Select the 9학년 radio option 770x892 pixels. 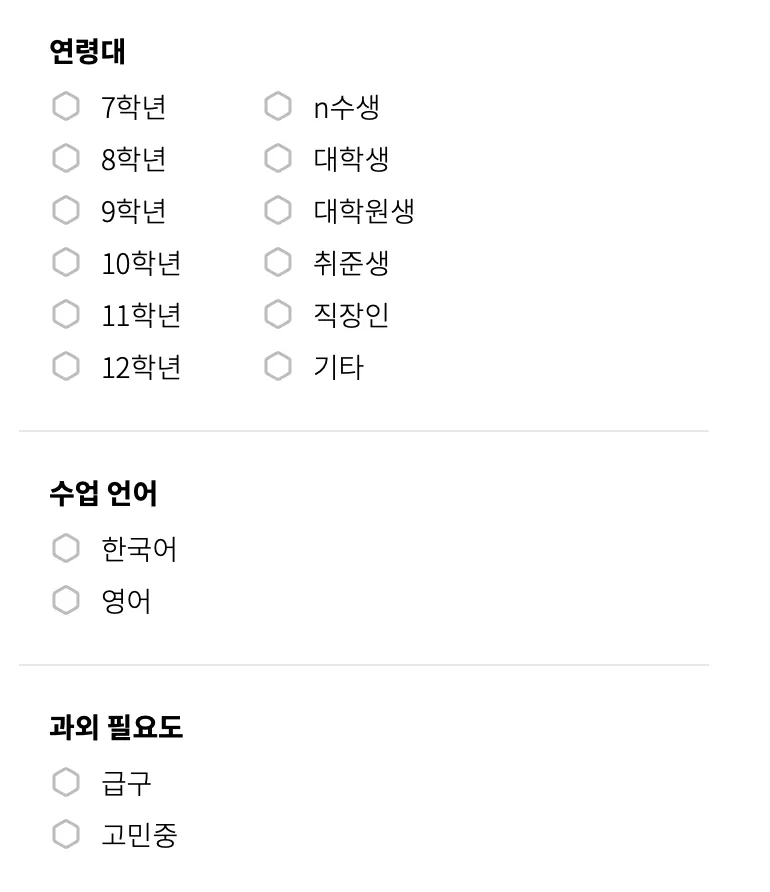(65, 211)
